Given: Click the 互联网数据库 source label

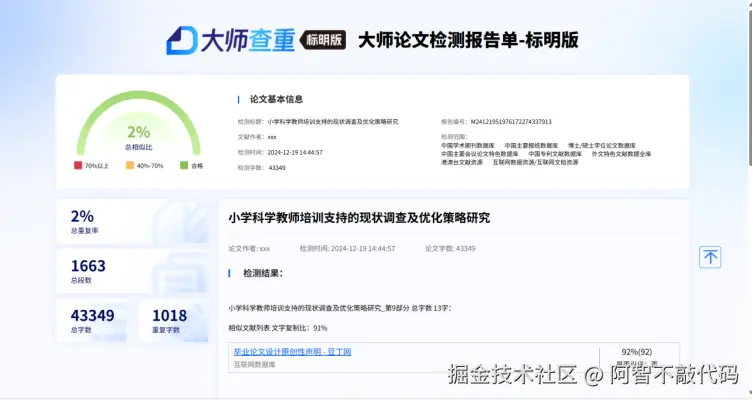Looking at the screenshot, I should pos(255,364).
